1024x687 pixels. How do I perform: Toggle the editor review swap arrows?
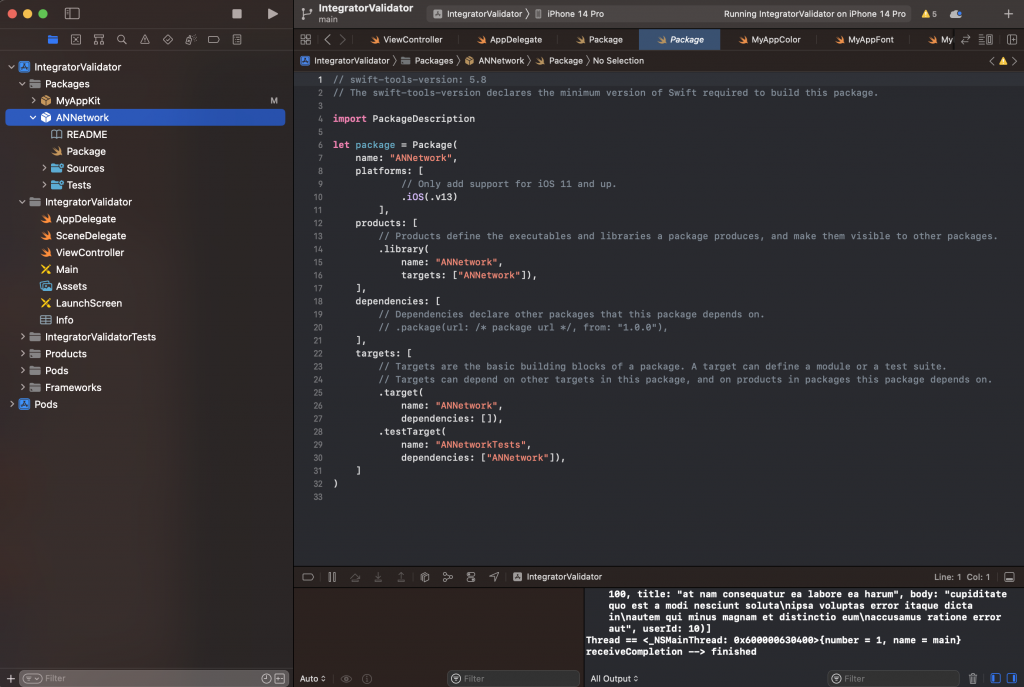click(966, 40)
